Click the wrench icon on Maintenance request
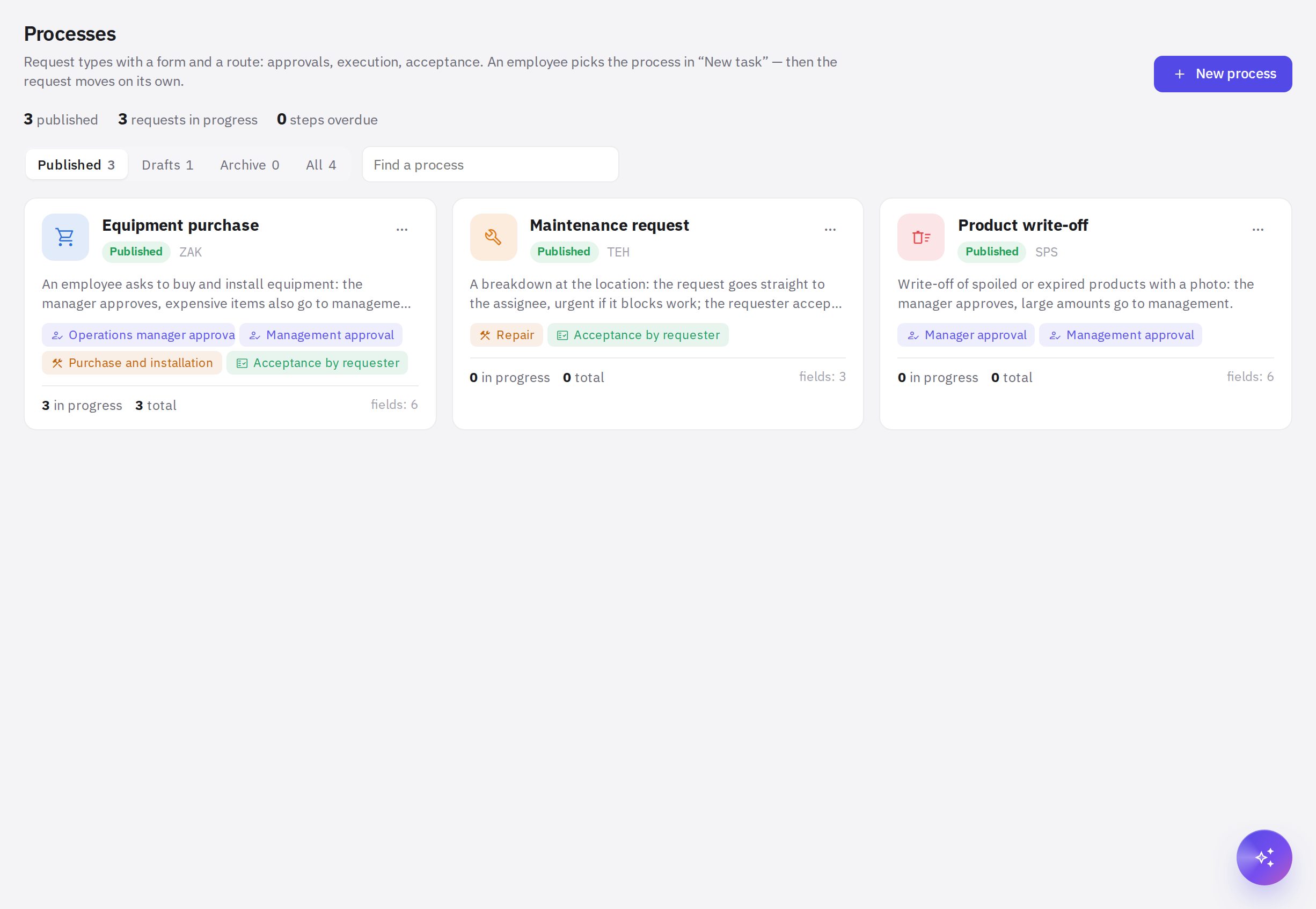Screen dimensions: 1316x909 pyautogui.click(x=493, y=237)
